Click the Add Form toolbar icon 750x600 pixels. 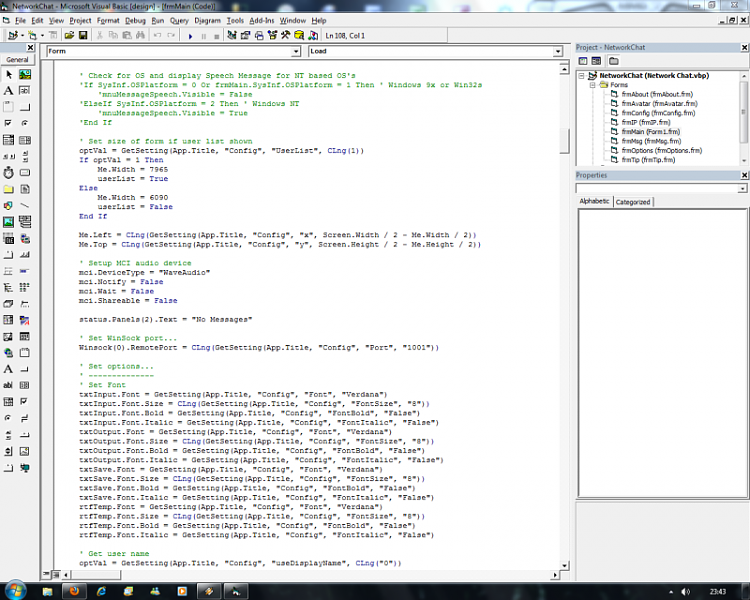point(32,35)
